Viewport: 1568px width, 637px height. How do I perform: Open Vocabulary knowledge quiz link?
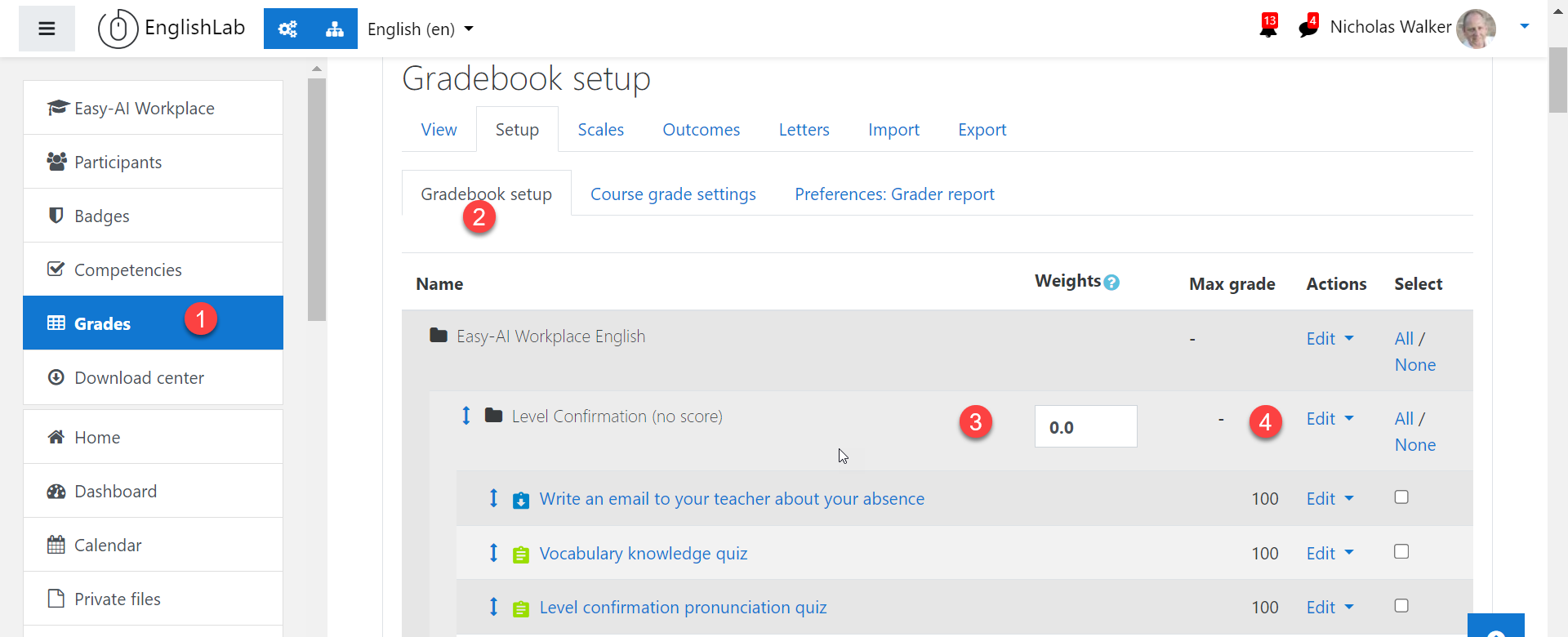[x=644, y=553]
